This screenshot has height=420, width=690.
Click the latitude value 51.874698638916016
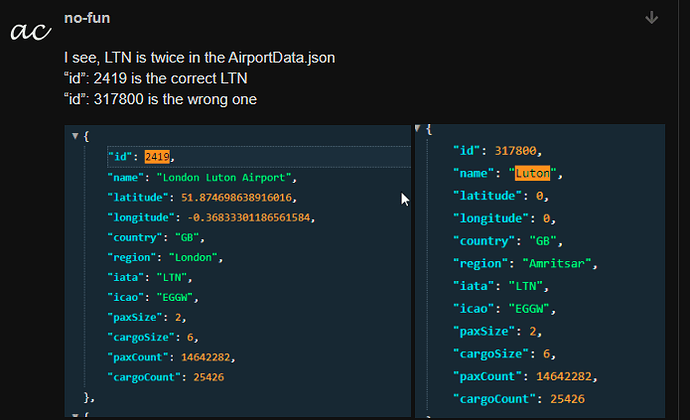(x=236, y=197)
